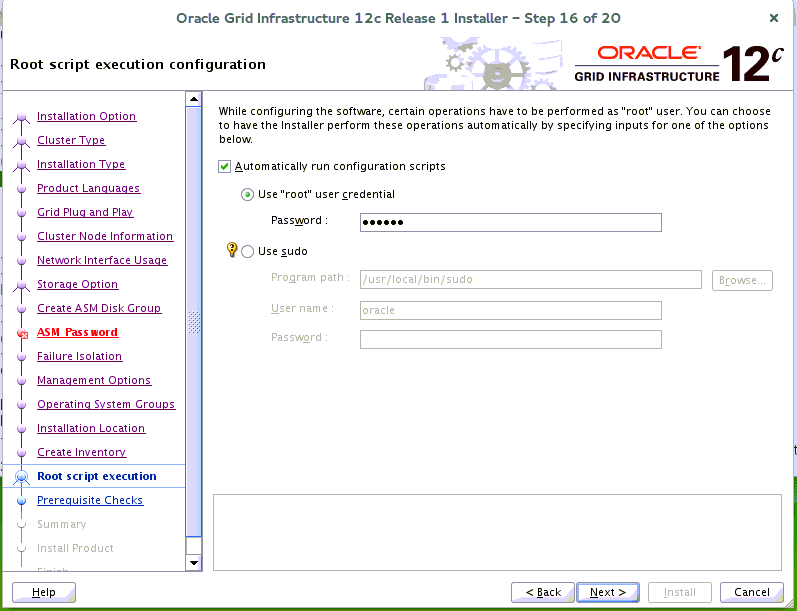This screenshot has width=797, height=611.
Task: Click the ASM Password error step icon
Action: [x=21, y=334]
